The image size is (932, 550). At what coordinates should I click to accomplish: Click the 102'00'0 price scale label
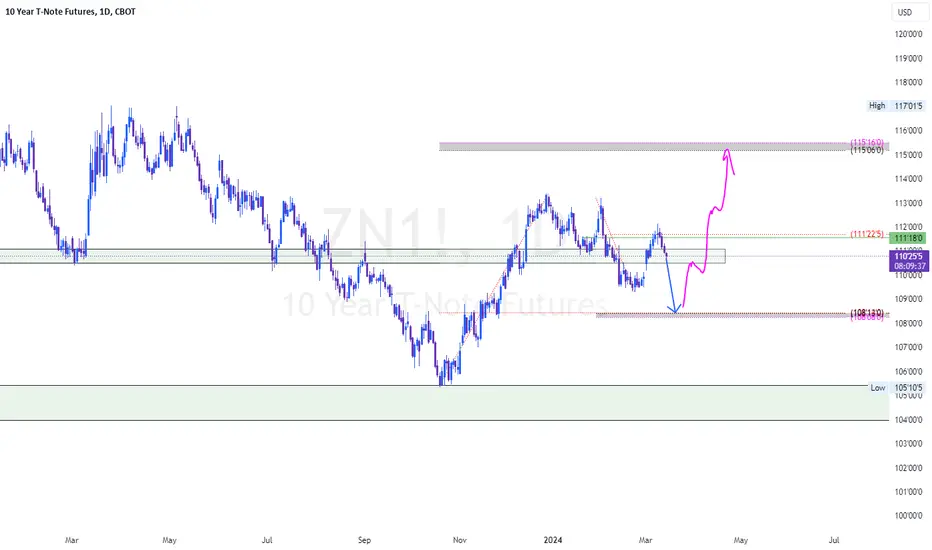click(x=908, y=468)
